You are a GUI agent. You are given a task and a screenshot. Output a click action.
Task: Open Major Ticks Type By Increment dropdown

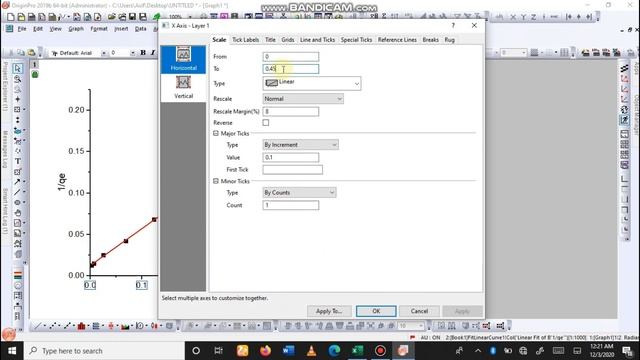pos(300,145)
